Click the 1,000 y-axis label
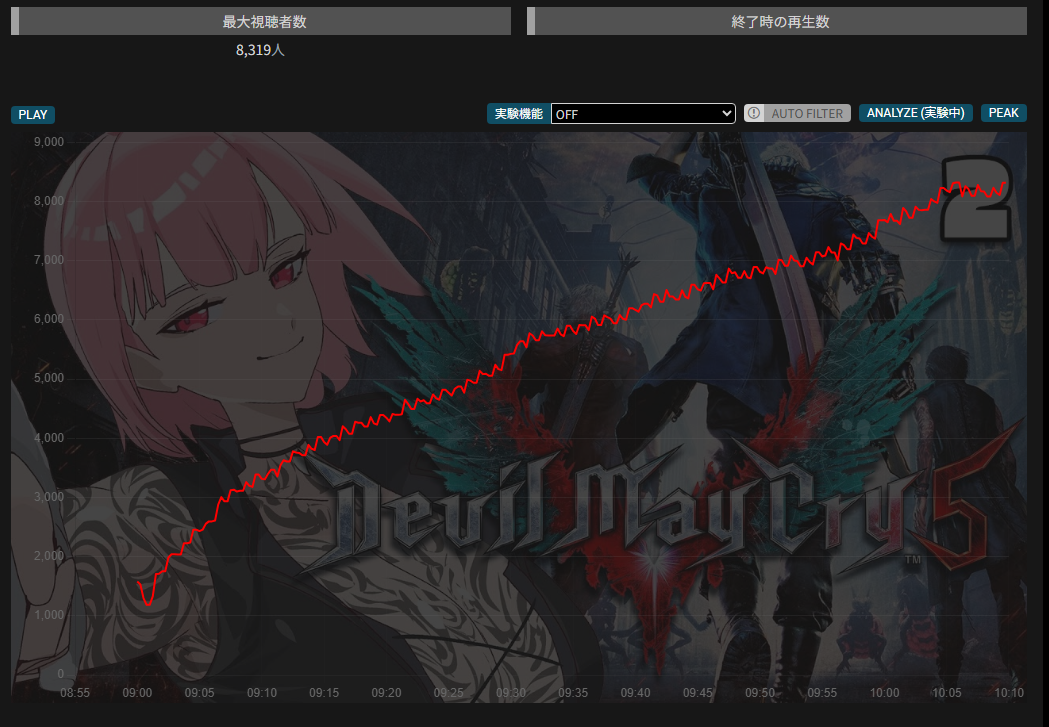This screenshot has width=1049, height=727. [x=49, y=615]
